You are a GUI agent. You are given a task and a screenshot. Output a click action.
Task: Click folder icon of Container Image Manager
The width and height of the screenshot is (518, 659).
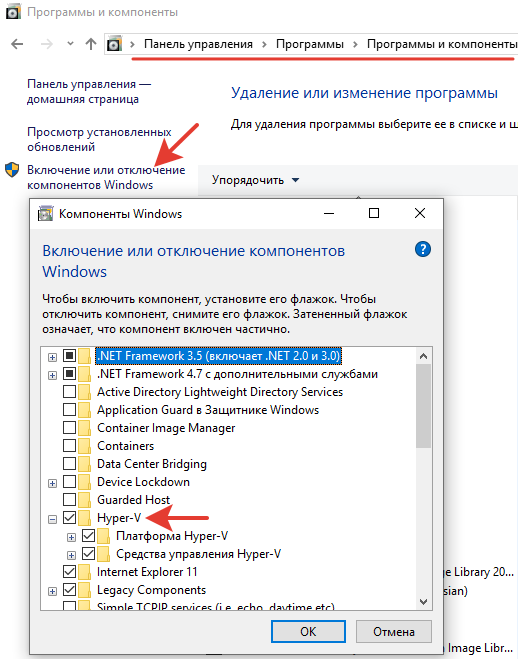point(84,428)
